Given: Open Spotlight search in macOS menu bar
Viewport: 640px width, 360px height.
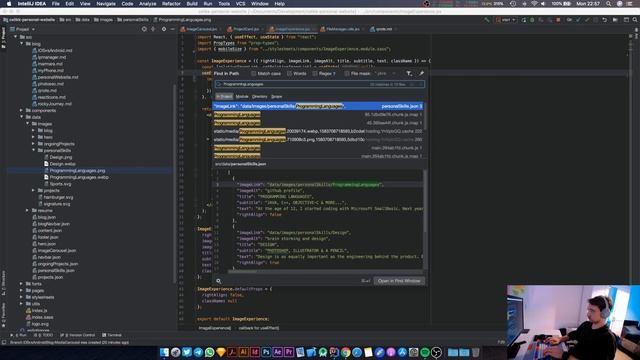Looking at the screenshot, I should tap(609, 4).
